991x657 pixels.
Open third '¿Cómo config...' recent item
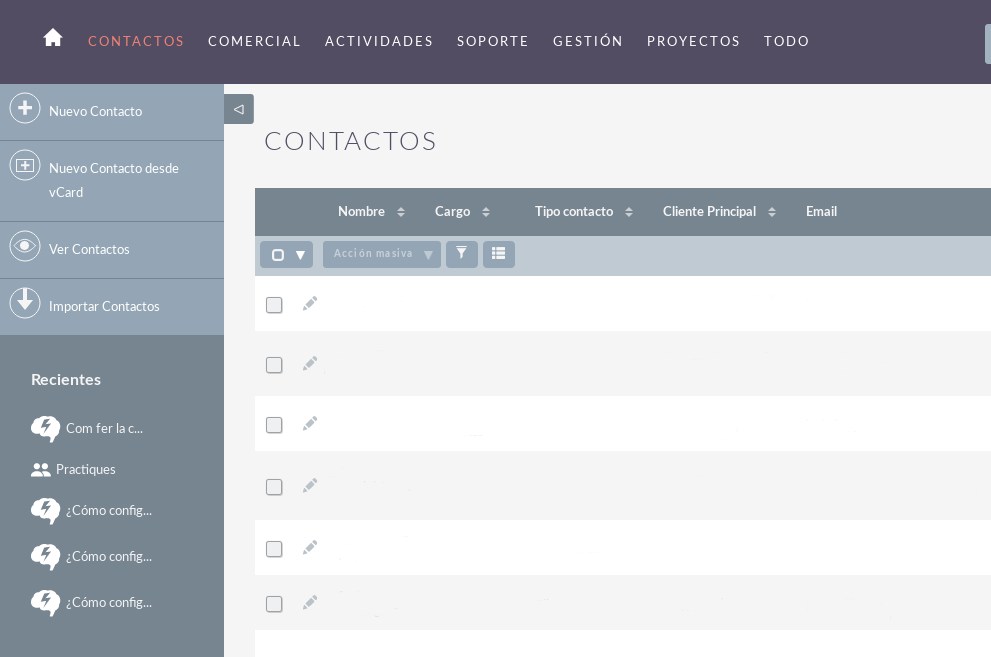(x=109, y=603)
